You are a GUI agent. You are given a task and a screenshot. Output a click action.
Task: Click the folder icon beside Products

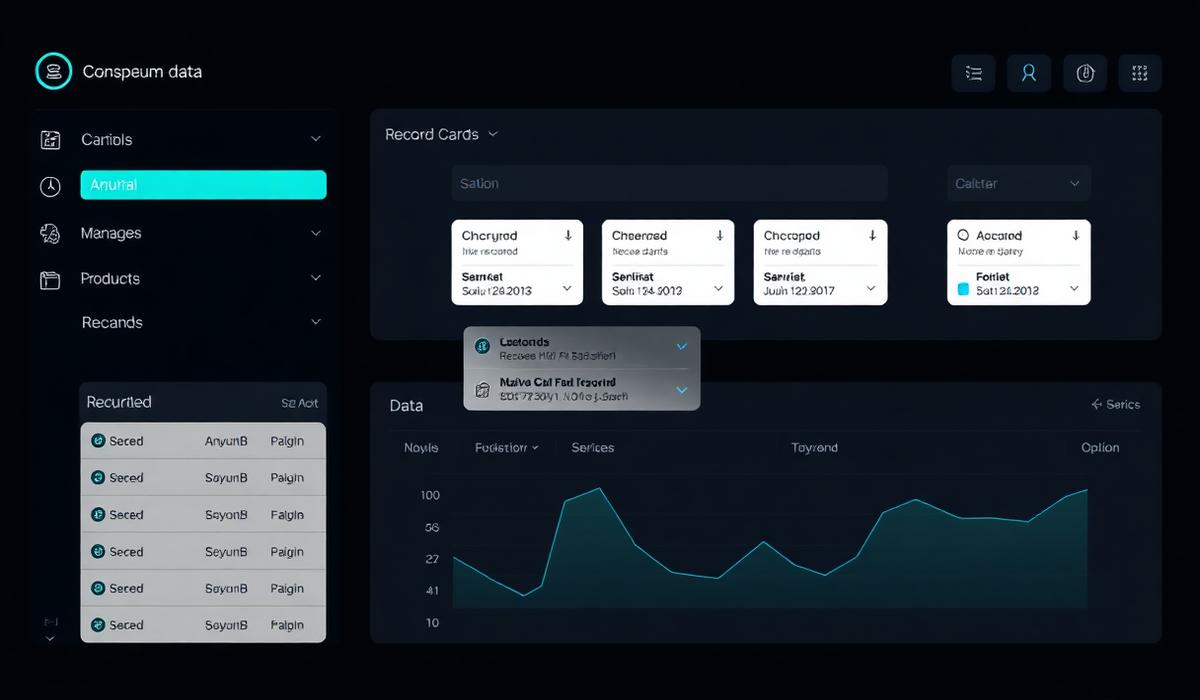click(x=50, y=279)
